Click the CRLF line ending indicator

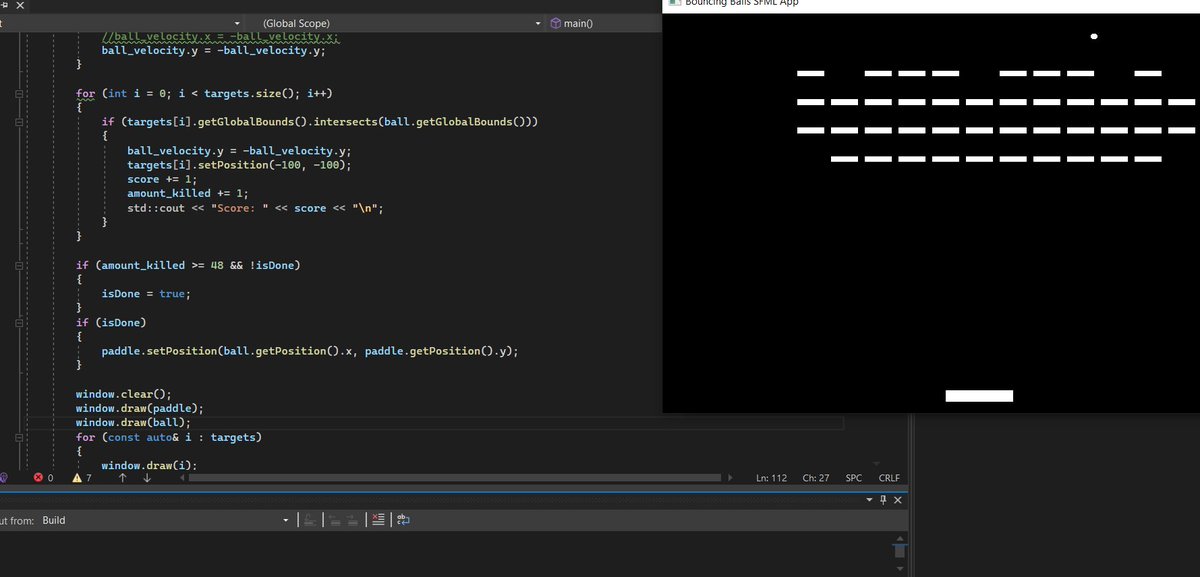pos(889,478)
